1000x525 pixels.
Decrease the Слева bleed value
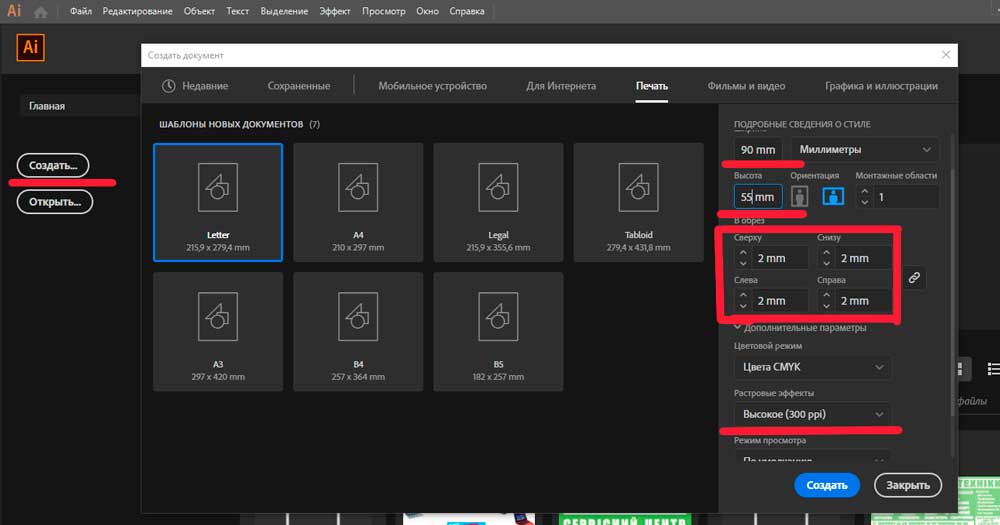pos(743,306)
